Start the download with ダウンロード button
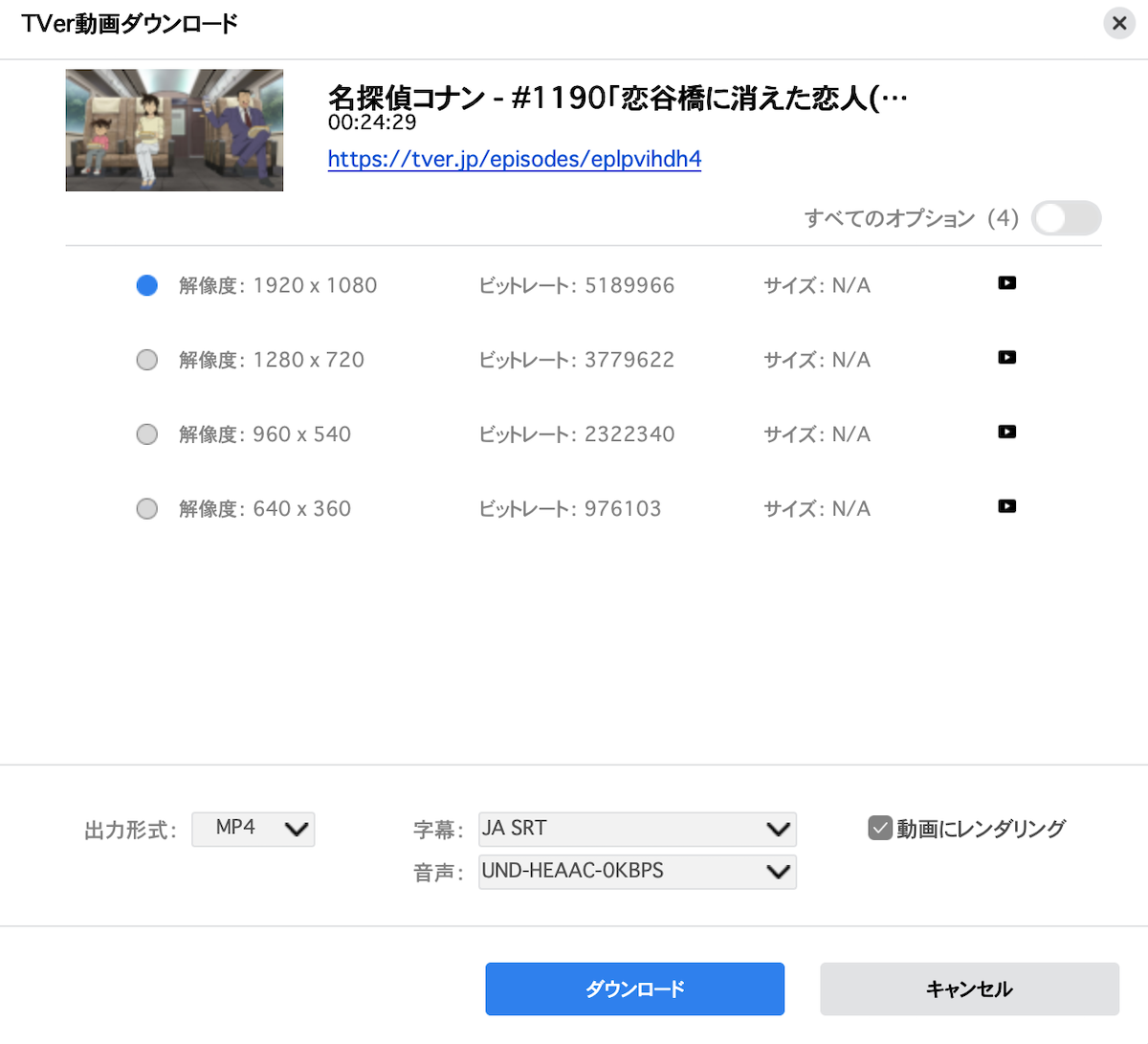This screenshot has height=1044, width=1148. [x=634, y=988]
